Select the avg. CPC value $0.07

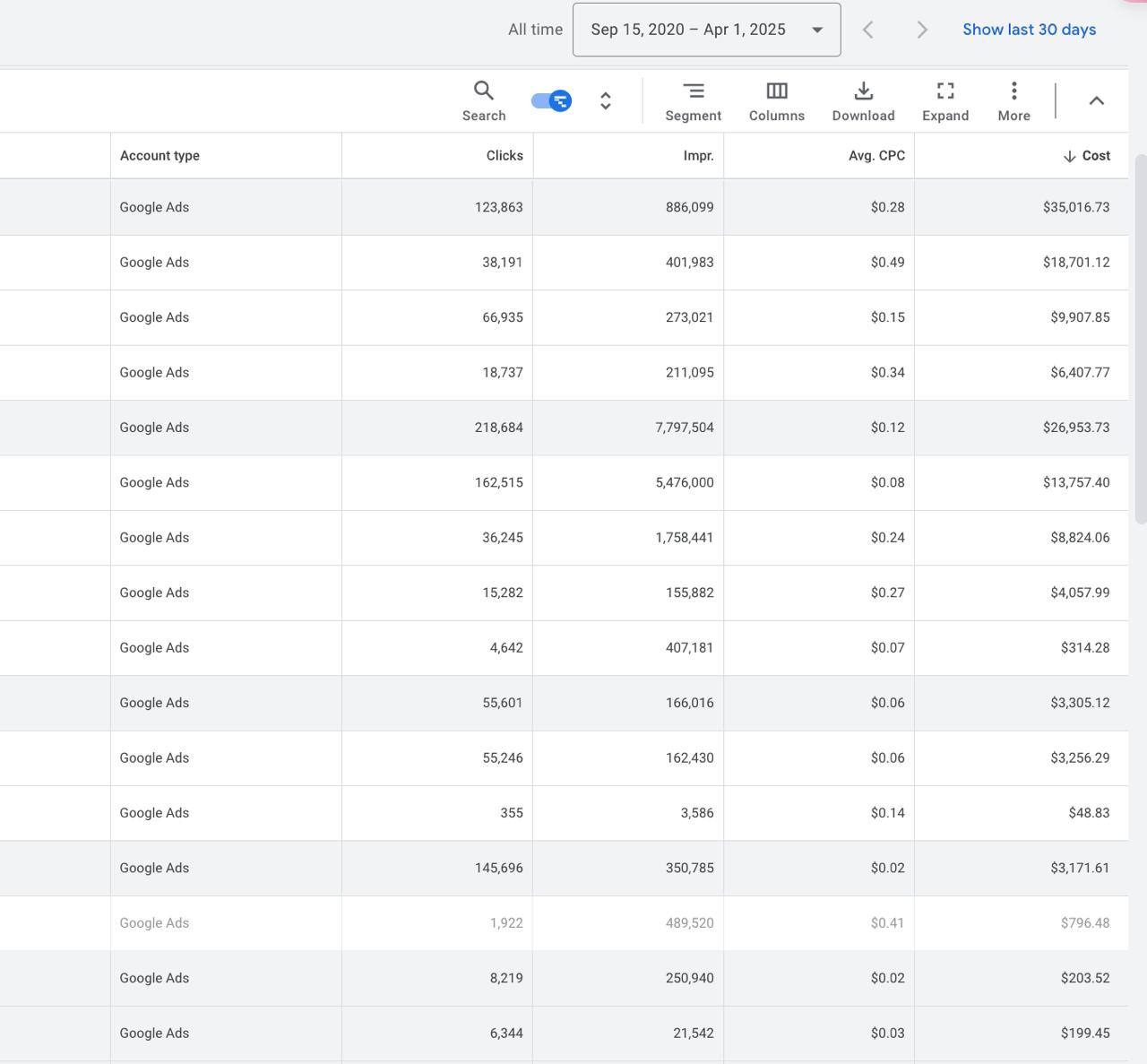887,648
